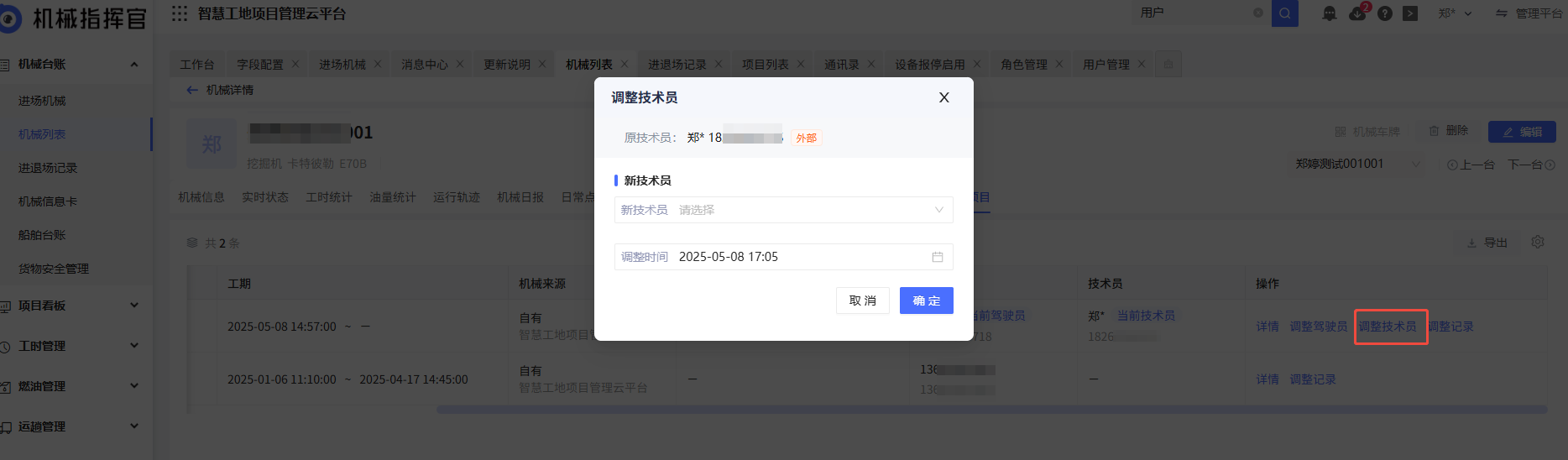Viewport: 1568px width, 460px height.
Task: Click the blue 编辑 button
Action: point(1522,132)
